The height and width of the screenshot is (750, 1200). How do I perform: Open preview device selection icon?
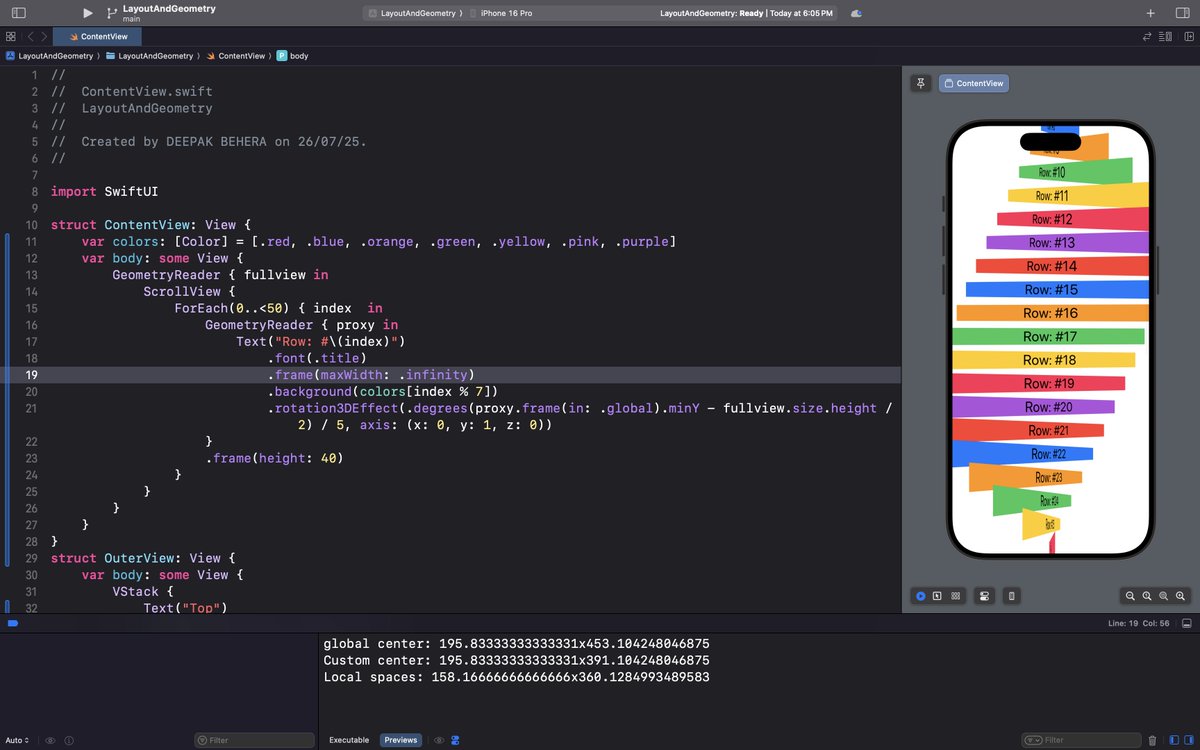point(1011,596)
